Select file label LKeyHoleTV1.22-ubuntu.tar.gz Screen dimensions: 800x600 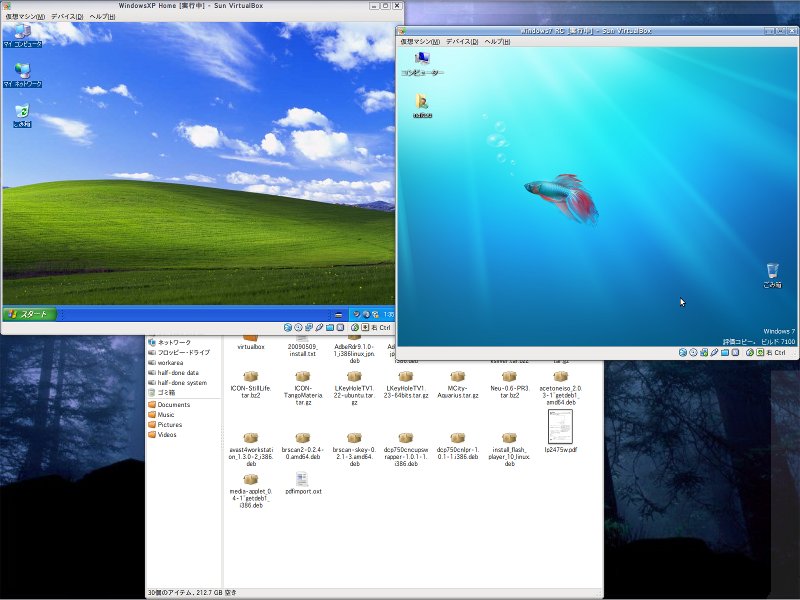click(x=354, y=395)
